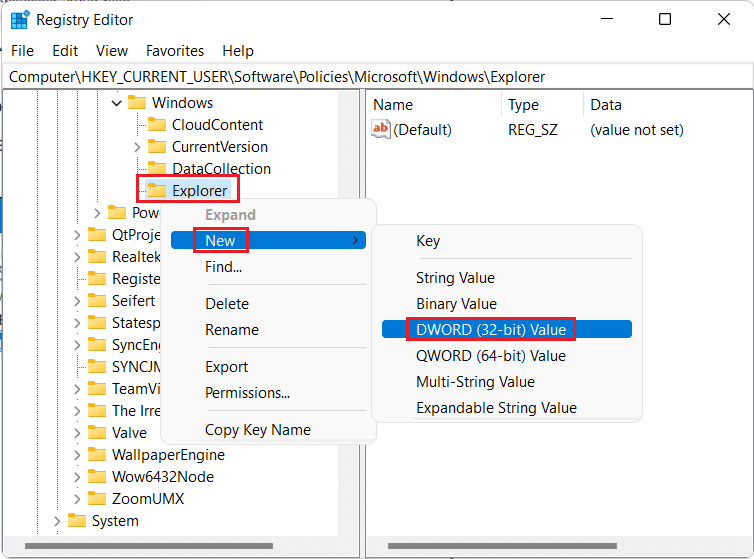
Task: Expand the System tree node
Action: pos(57,521)
